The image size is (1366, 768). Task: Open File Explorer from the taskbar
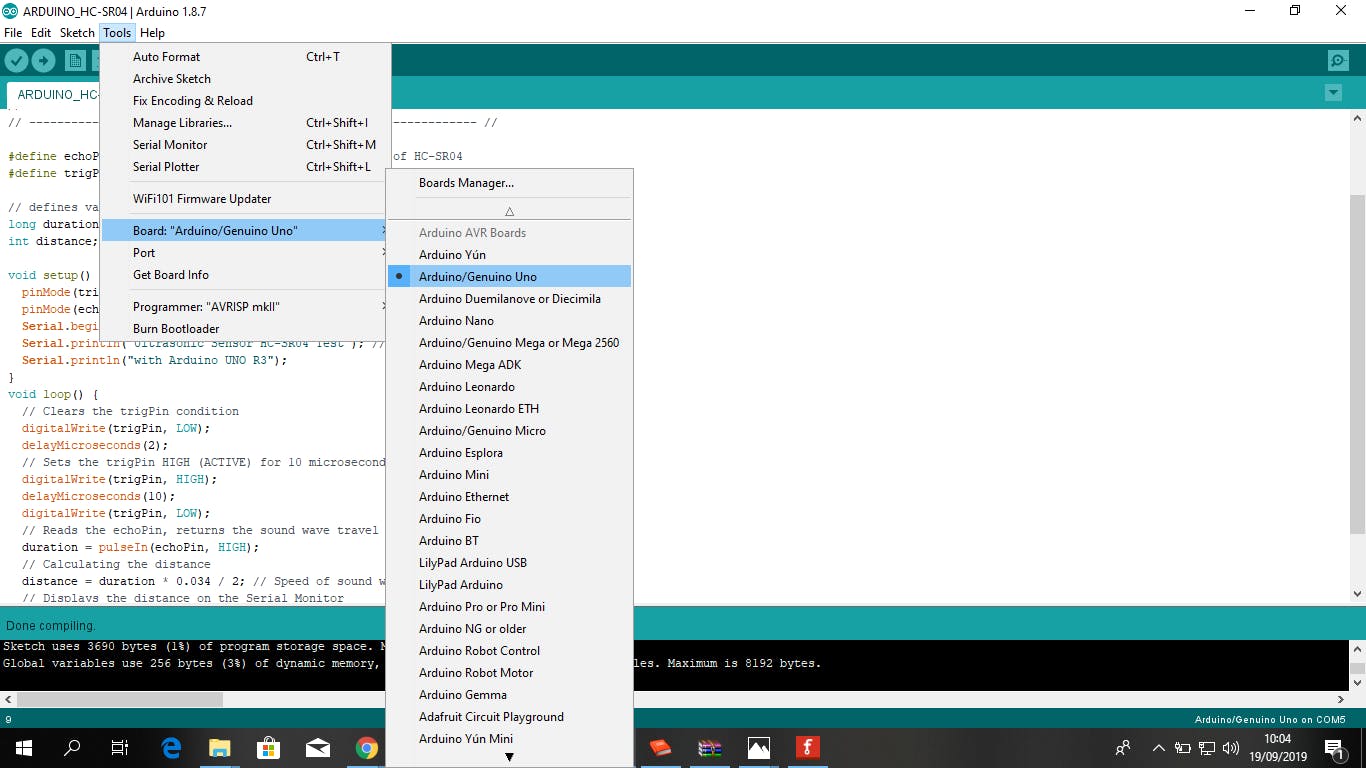[219, 747]
